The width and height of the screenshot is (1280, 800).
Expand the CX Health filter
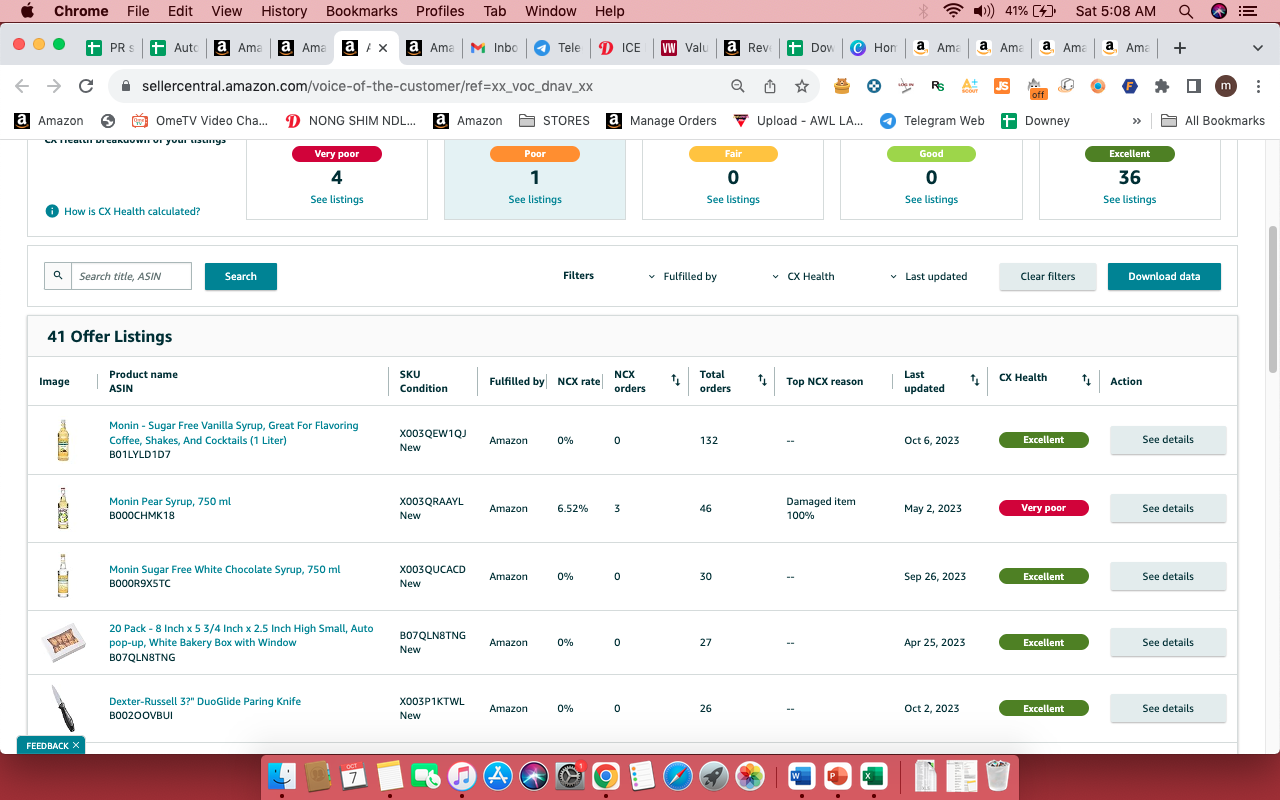click(804, 276)
